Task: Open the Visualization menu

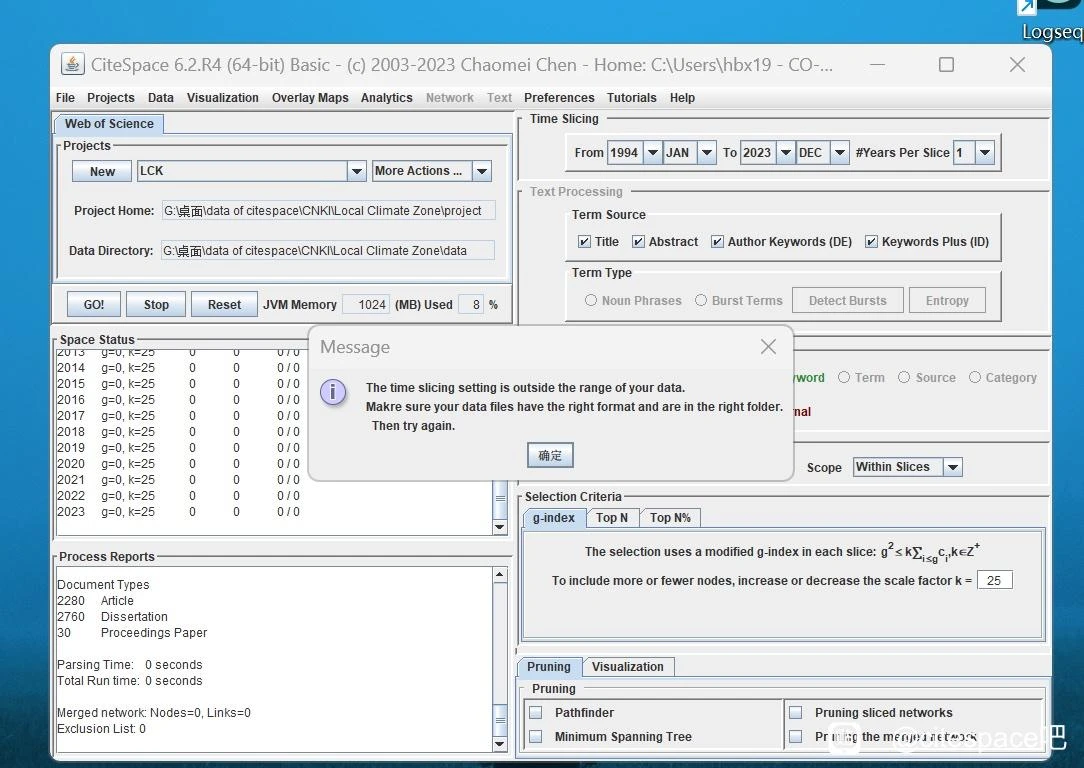Action: point(223,97)
